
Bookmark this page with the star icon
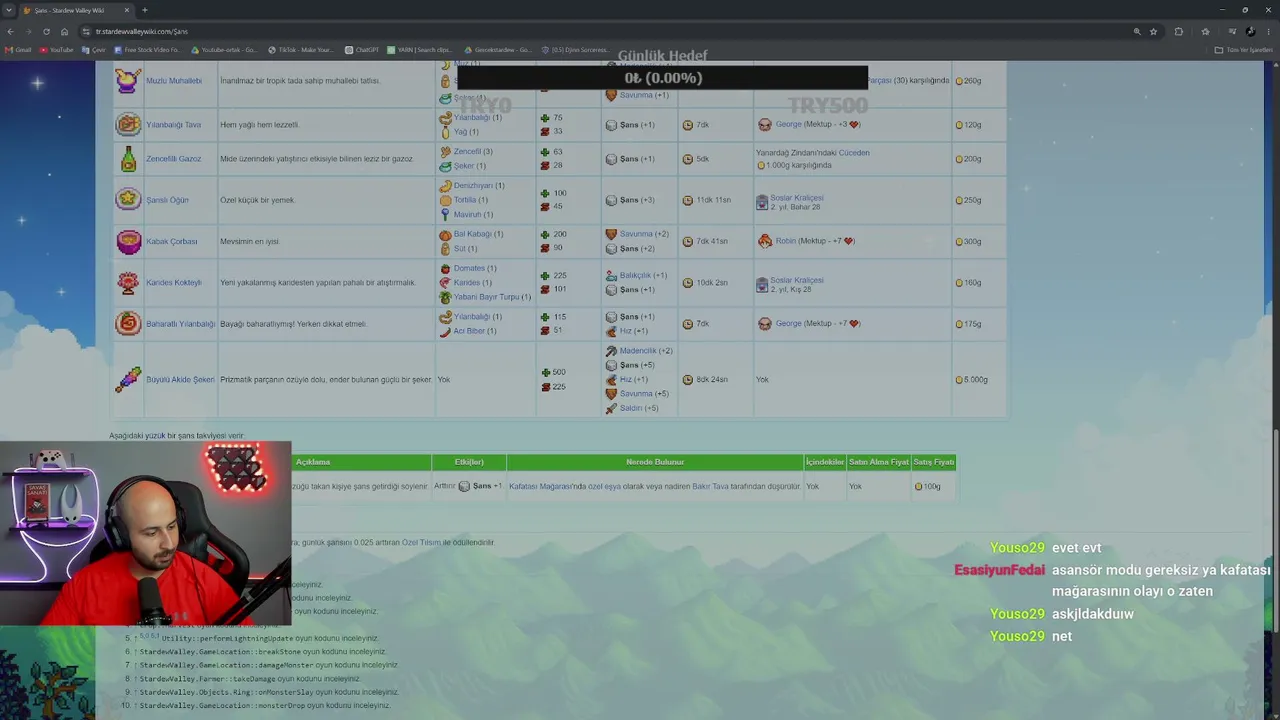coord(1153,31)
